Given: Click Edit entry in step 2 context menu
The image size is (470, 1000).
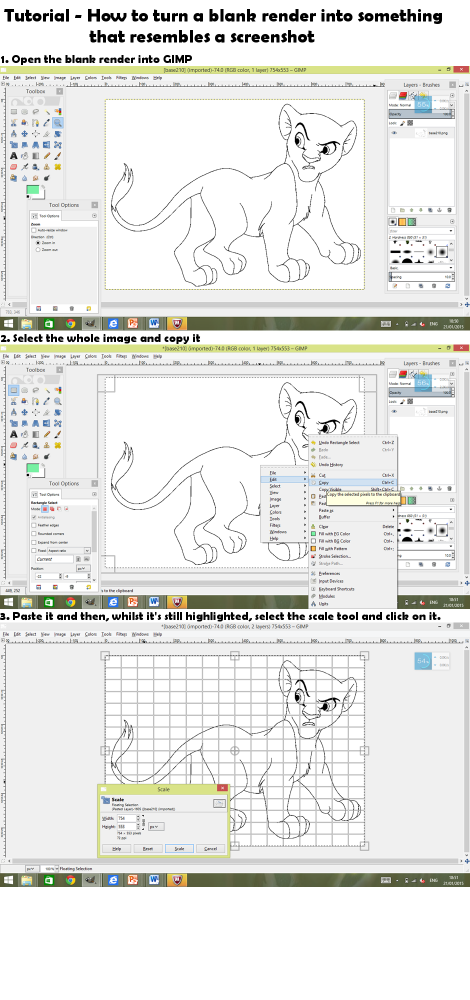Looking at the screenshot, I should [284, 479].
